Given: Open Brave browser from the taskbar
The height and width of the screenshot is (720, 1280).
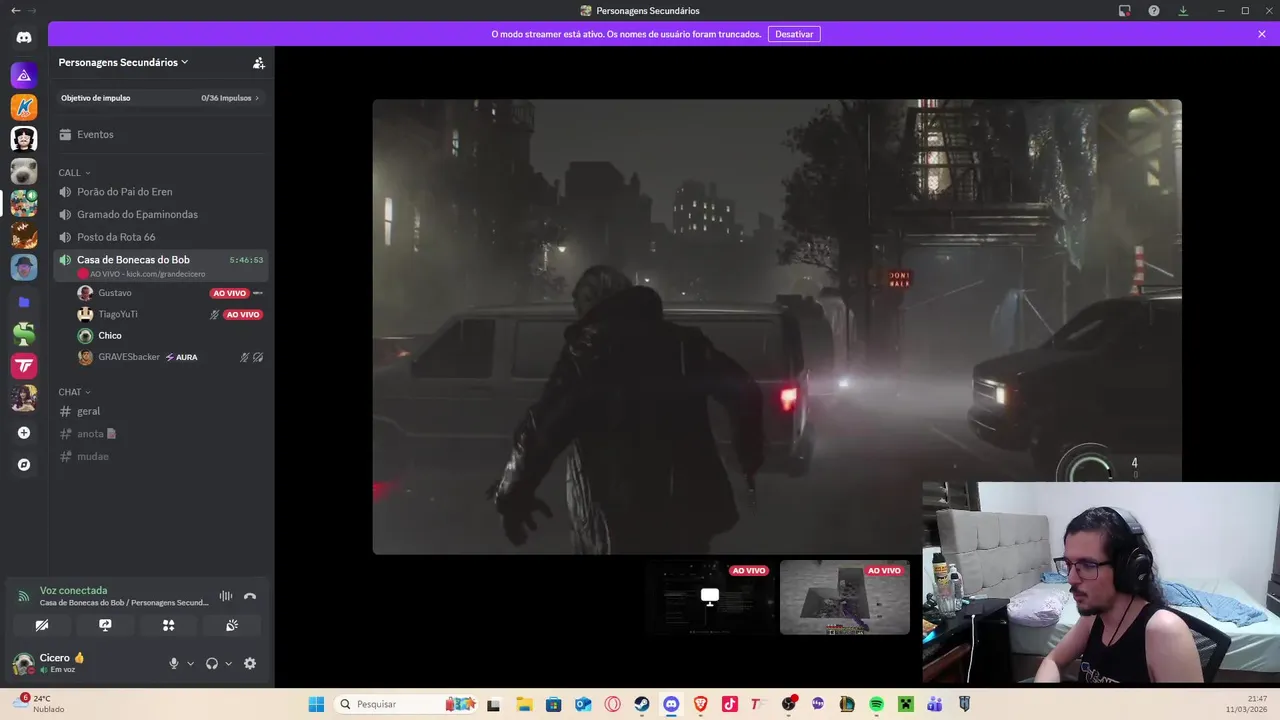Looking at the screenshot, I should click(x=701, y=704).
